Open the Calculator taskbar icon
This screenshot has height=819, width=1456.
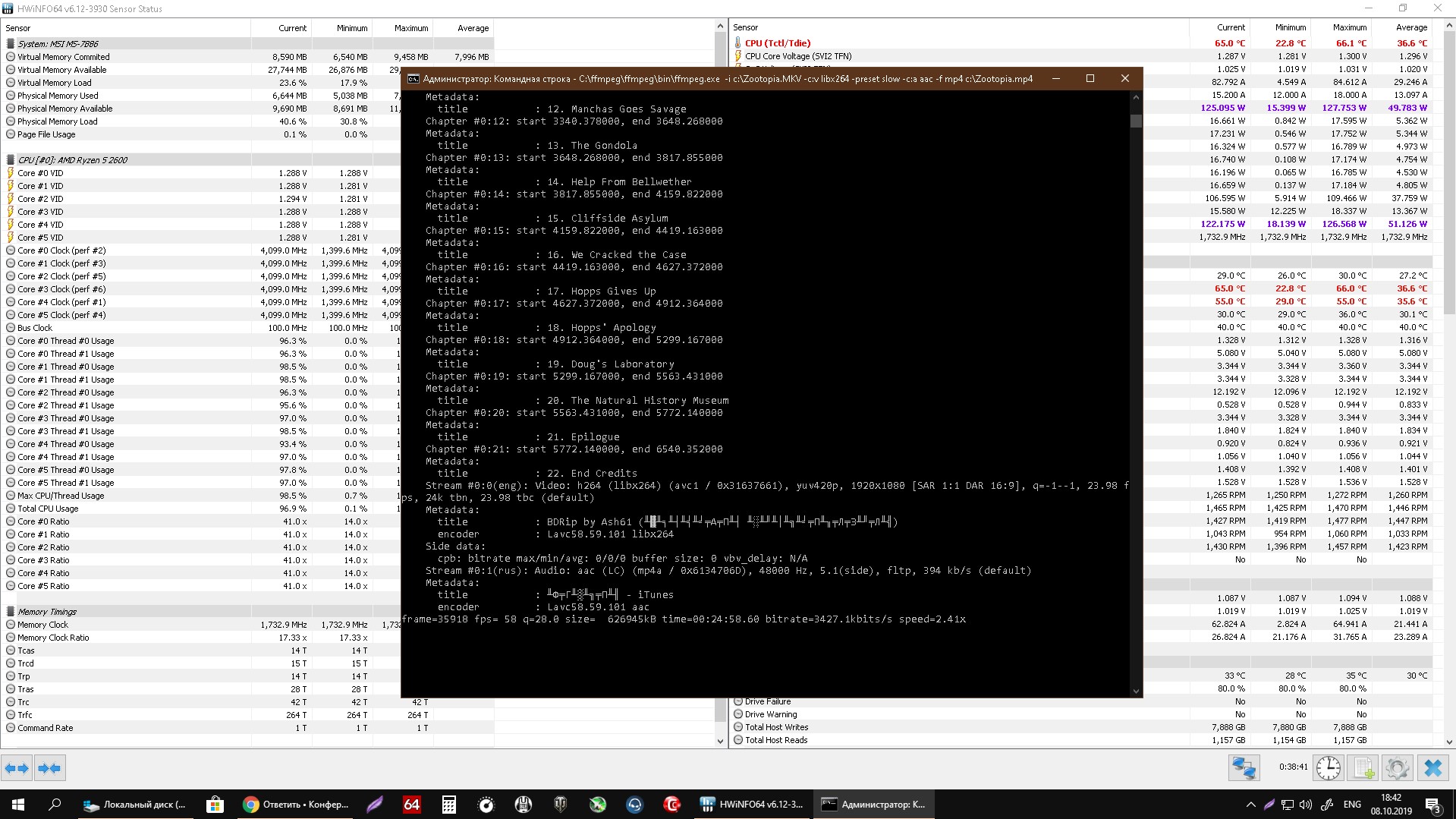[x=449, y=805]
